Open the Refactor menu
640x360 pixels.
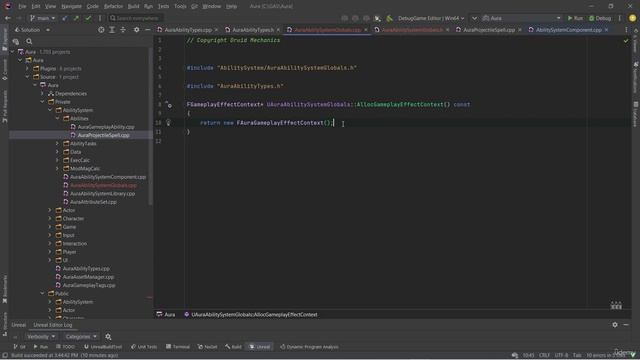click(113, 7)
